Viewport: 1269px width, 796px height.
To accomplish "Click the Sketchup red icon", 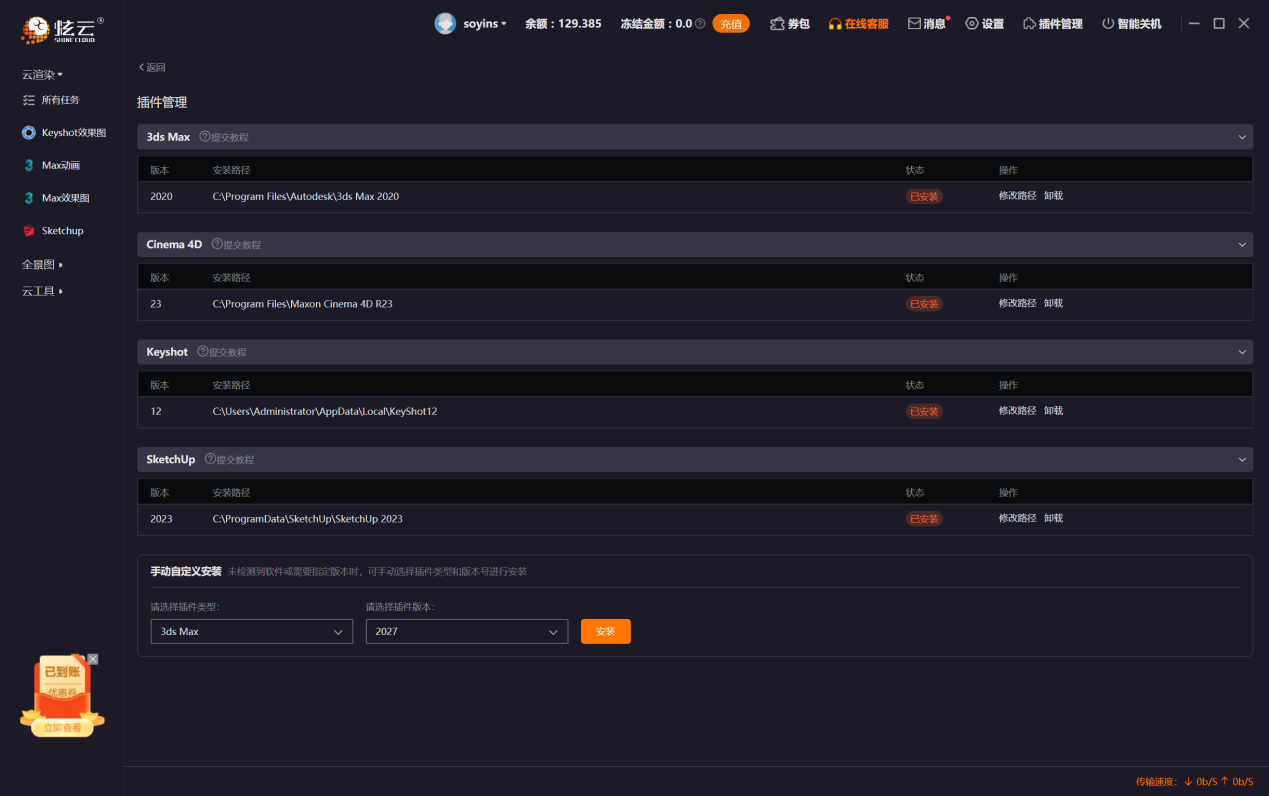I will click(29, 231).
